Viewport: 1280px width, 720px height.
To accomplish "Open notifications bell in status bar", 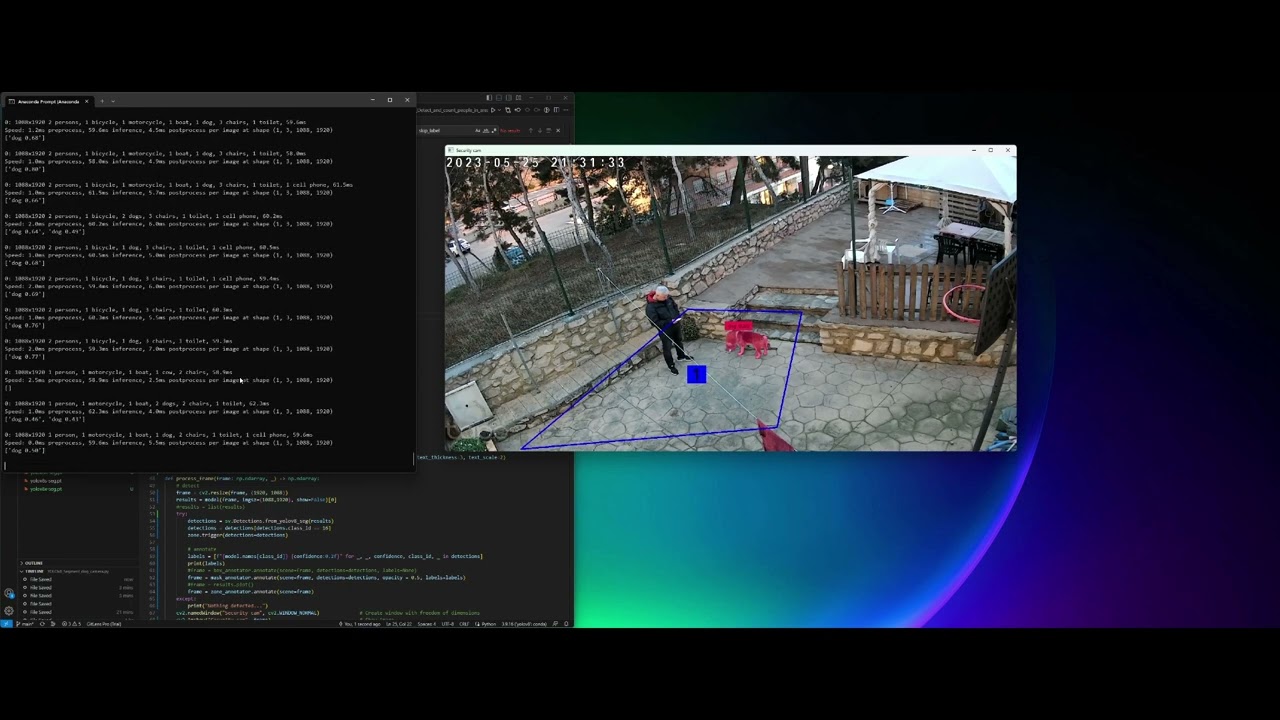I will click(x=565, y=624).
